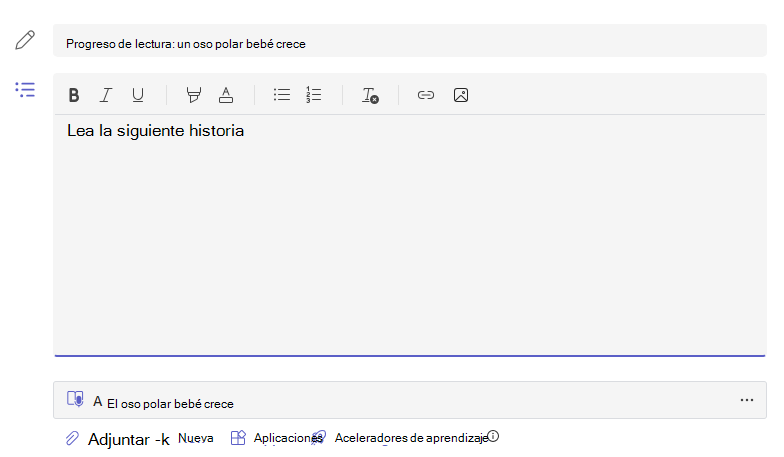Toggle underline formatting
The width and height of the screenshot is (784, 457).
pyautogui.click(x=138, y=95)
